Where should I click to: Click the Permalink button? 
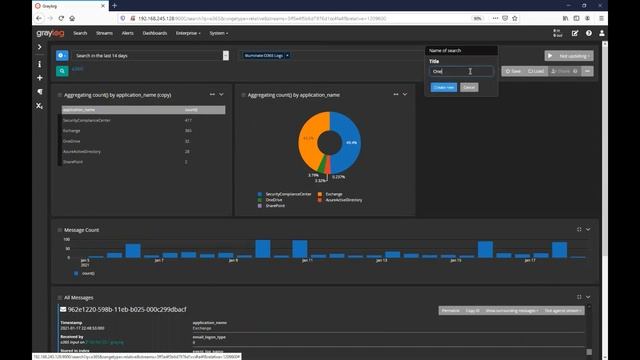click(x=450, y=311)
